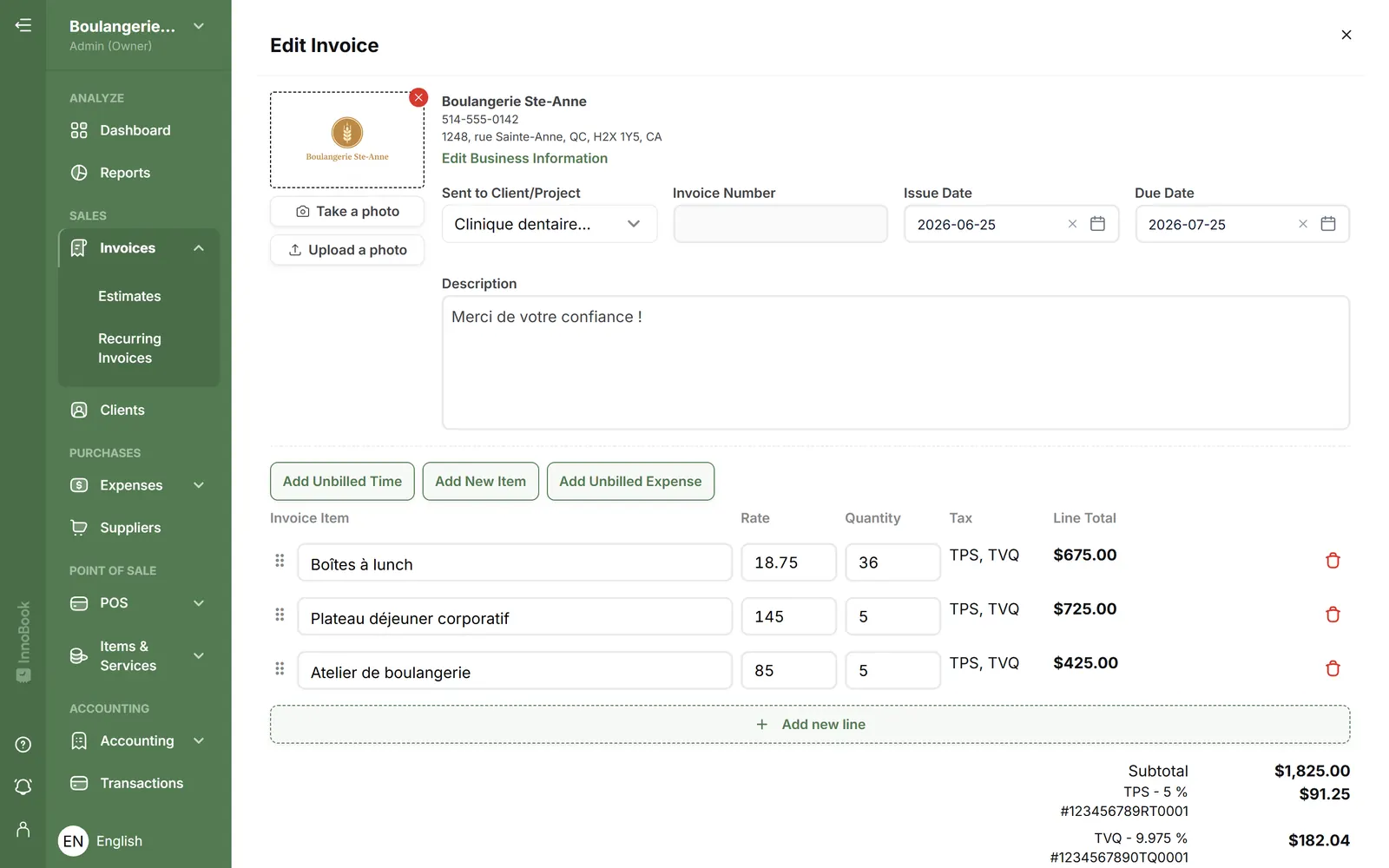Click Add Unbilled Time
Viewport: 1389px width, 868px height.
pos(342,481)
